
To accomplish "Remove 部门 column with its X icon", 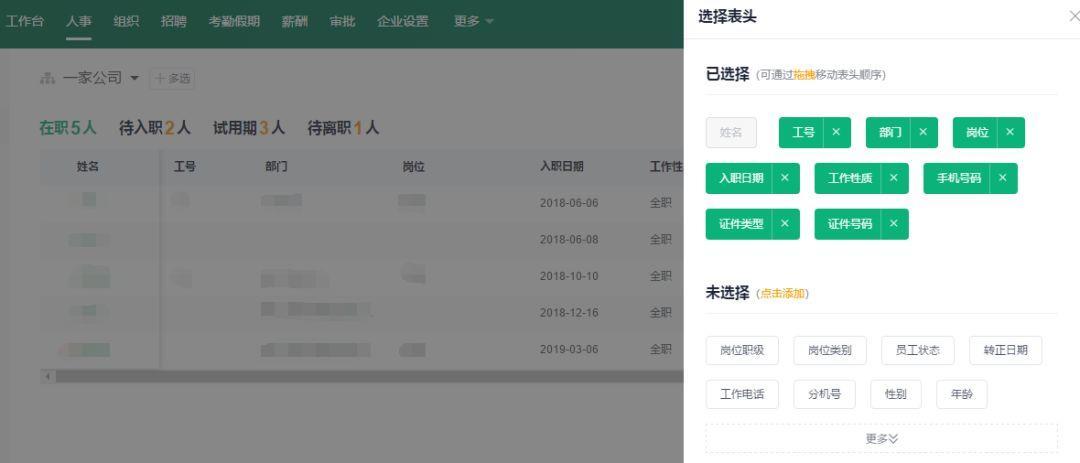I will pos(922,132).
